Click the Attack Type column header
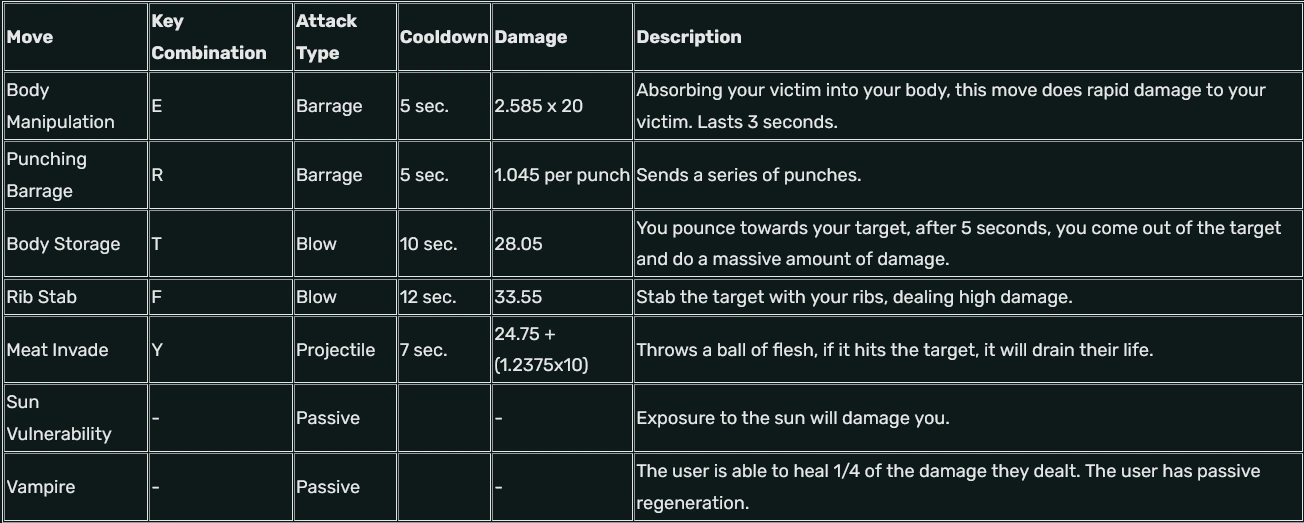 [326, 37]
